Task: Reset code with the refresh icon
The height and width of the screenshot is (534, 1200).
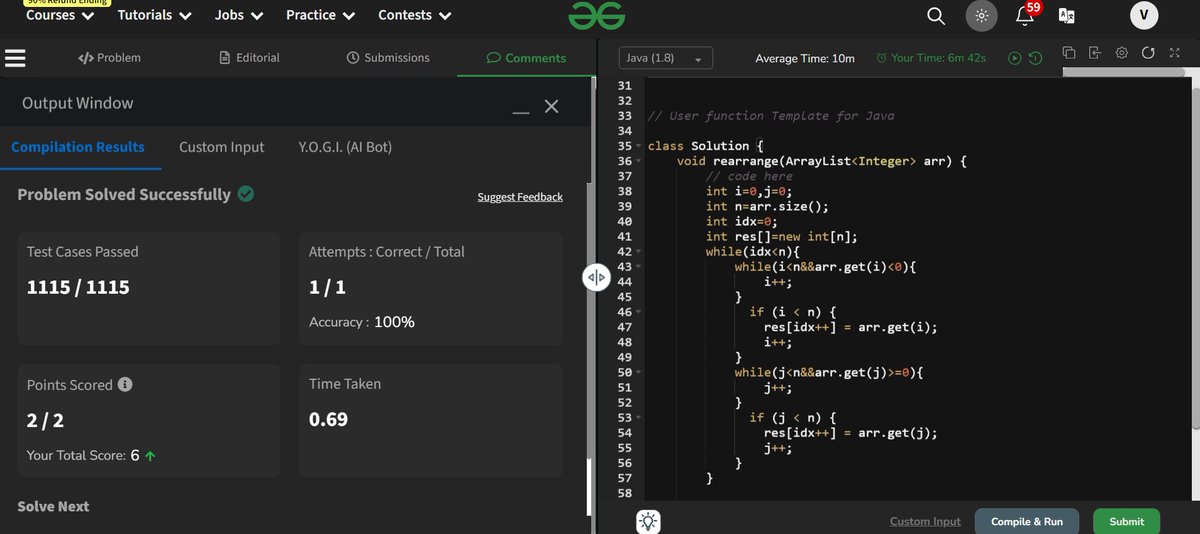Action: coord(1147,53)
